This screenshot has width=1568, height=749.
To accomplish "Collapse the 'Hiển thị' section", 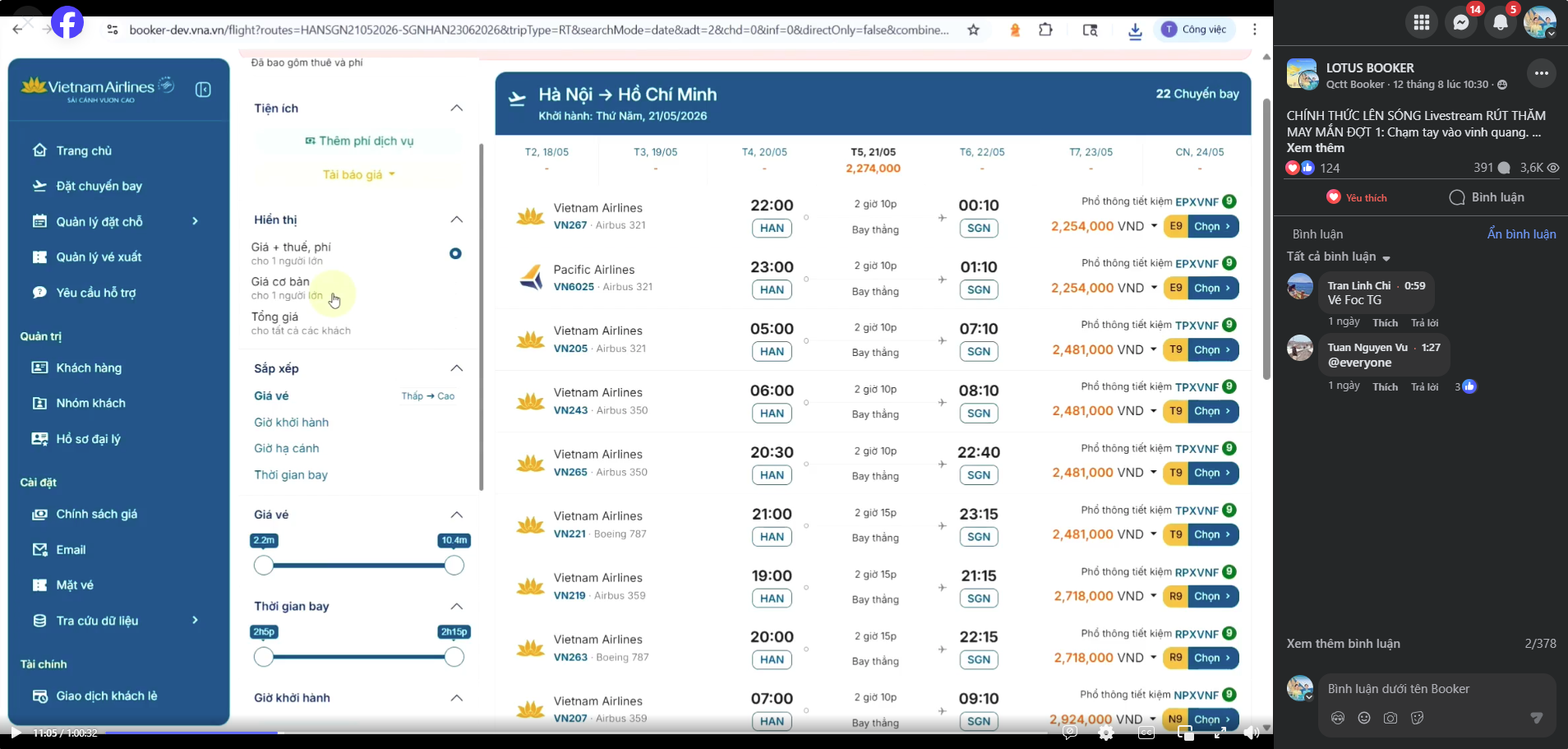I will [x=457, y=220].
